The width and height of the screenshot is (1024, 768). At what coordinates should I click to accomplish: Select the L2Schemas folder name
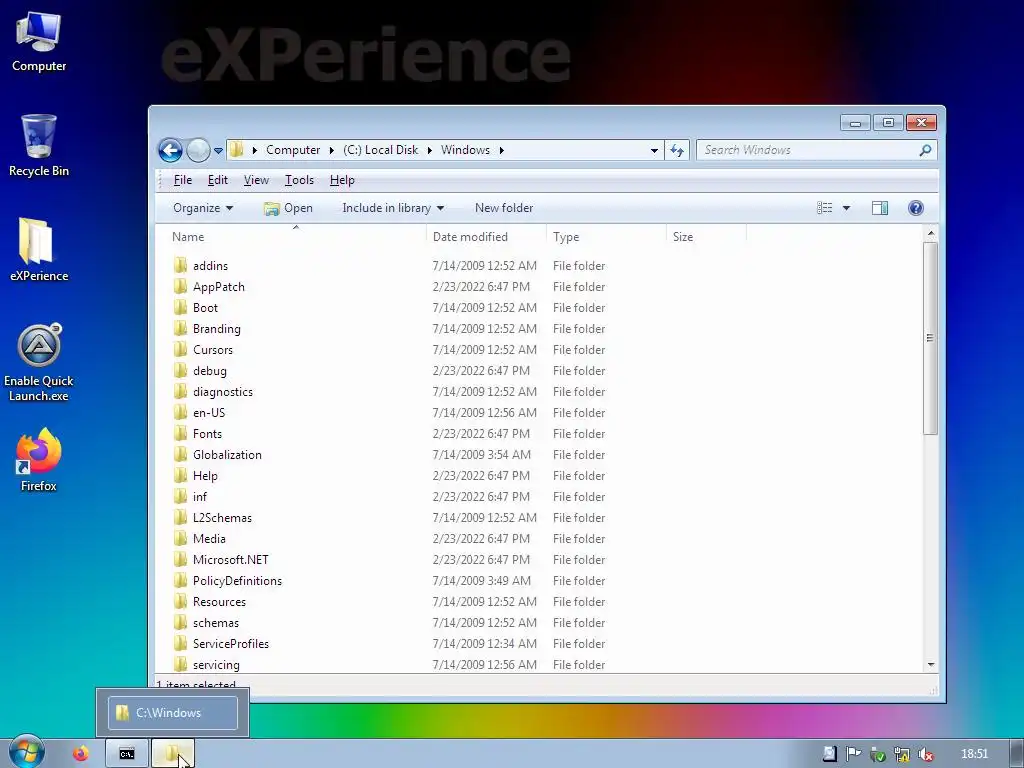(222, 518)
